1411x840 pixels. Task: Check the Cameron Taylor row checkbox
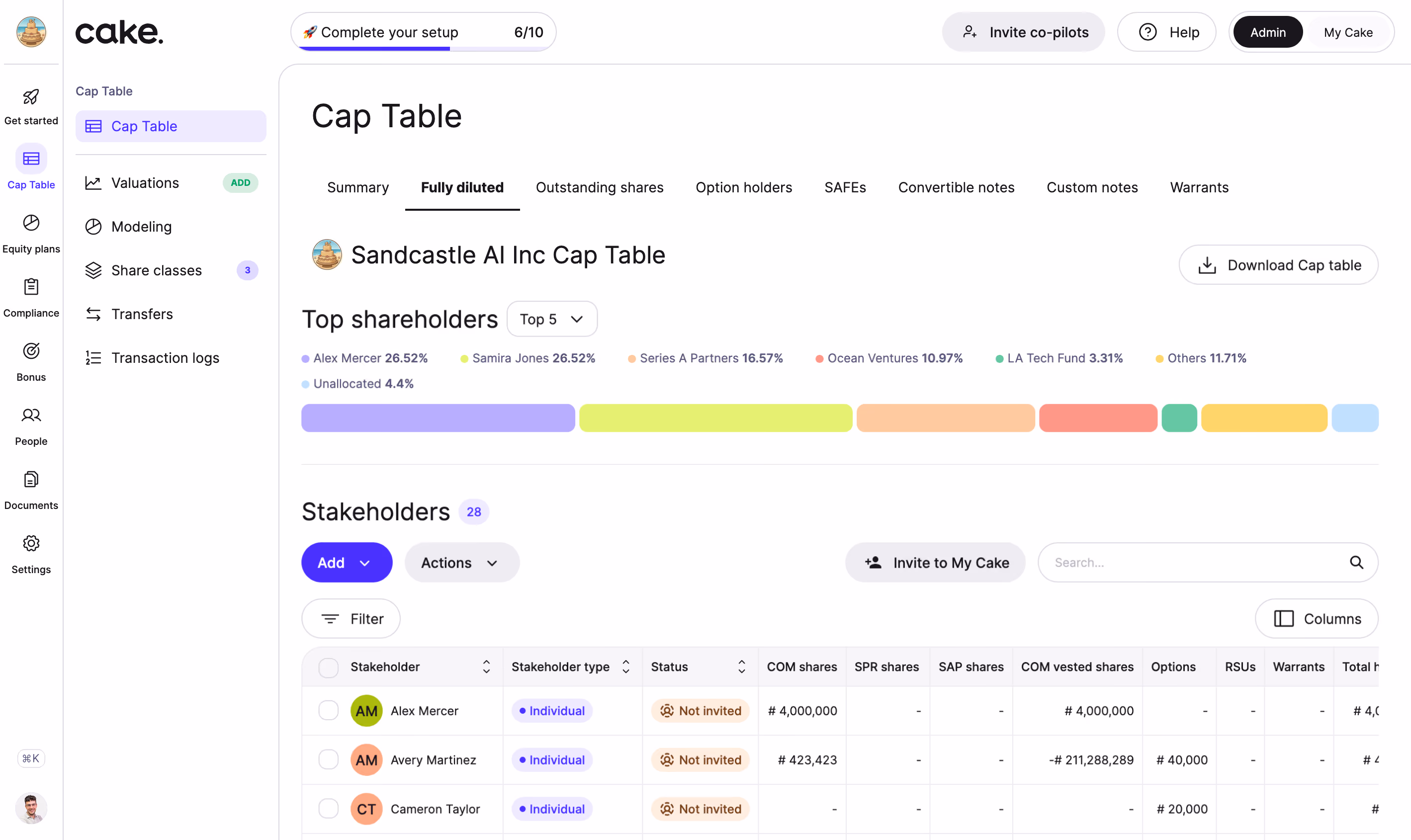[329, 808]
